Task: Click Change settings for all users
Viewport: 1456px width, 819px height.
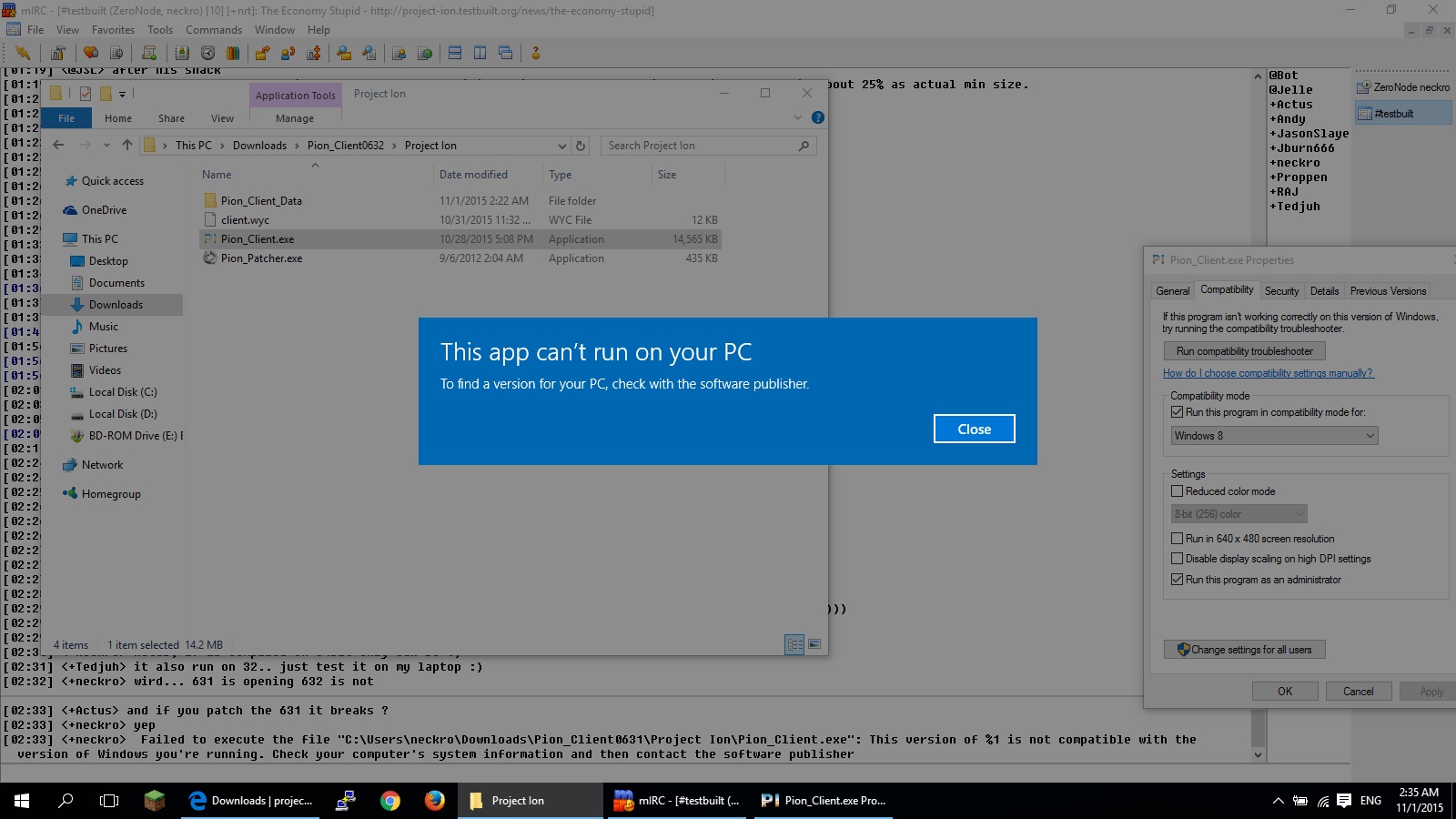Action: [1244, 650]
